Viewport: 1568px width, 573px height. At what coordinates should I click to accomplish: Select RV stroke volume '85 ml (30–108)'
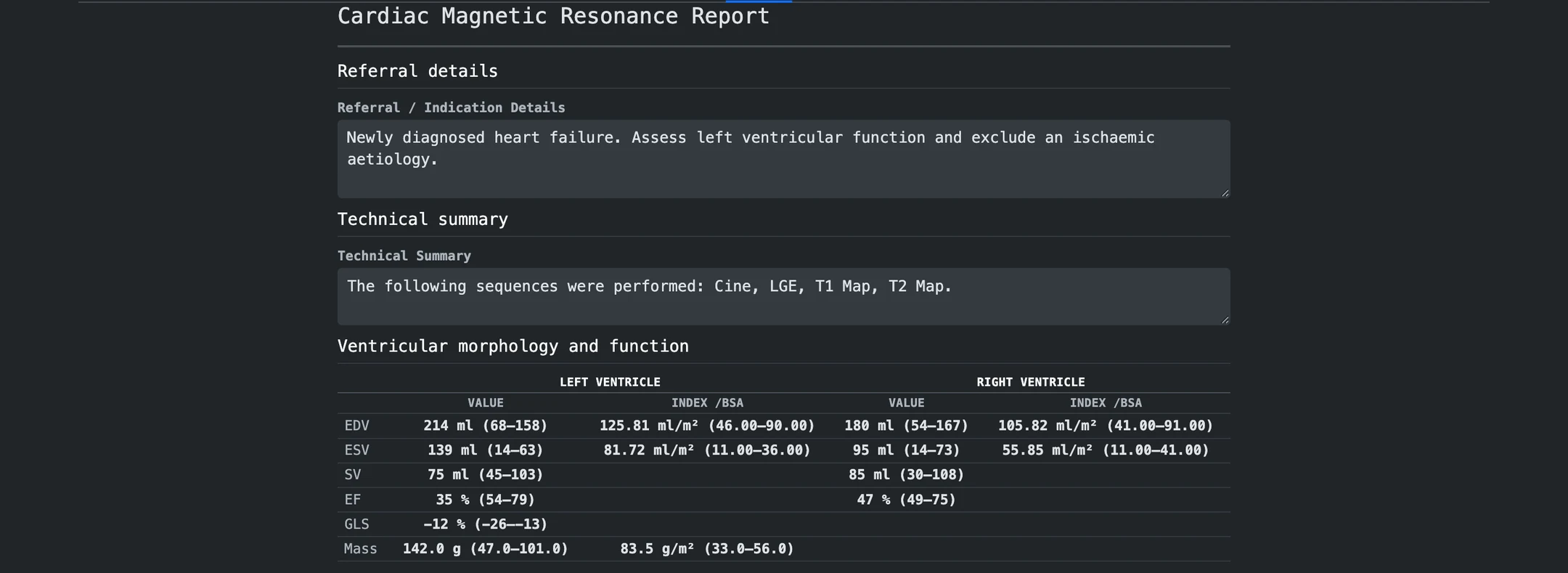coord(907,475)
